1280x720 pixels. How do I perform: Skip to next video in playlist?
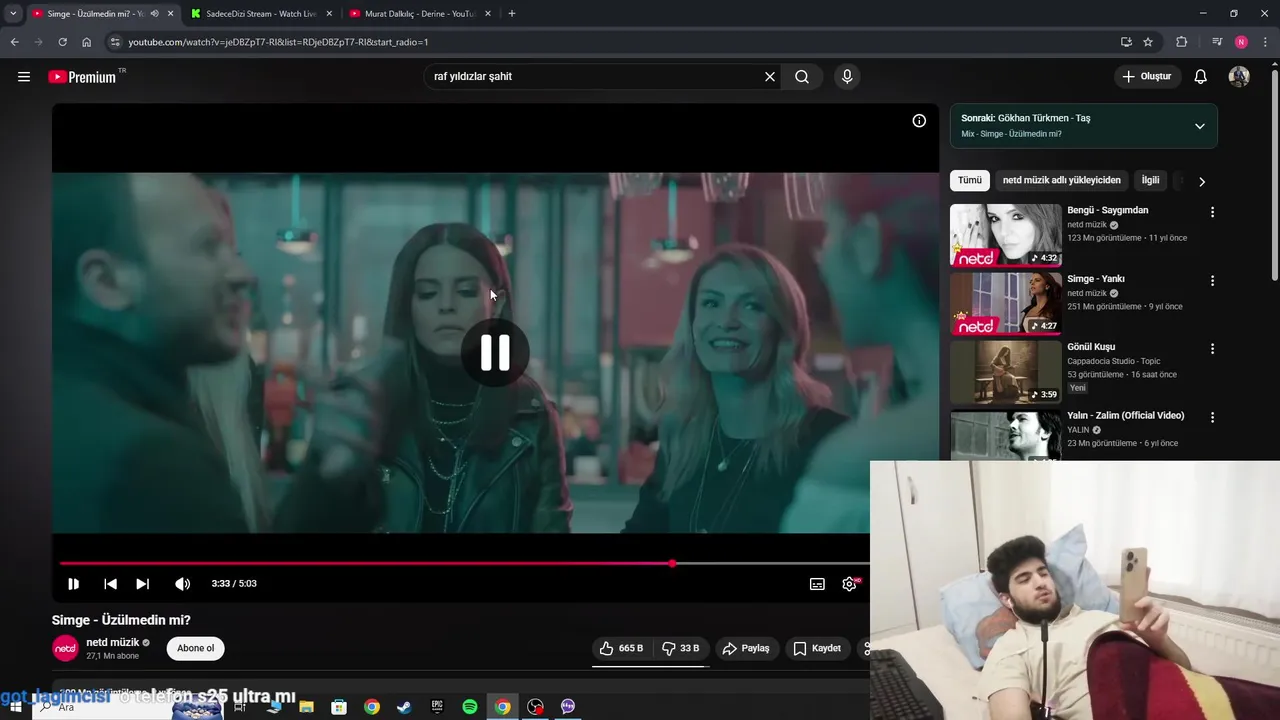[x=142, y=584]
